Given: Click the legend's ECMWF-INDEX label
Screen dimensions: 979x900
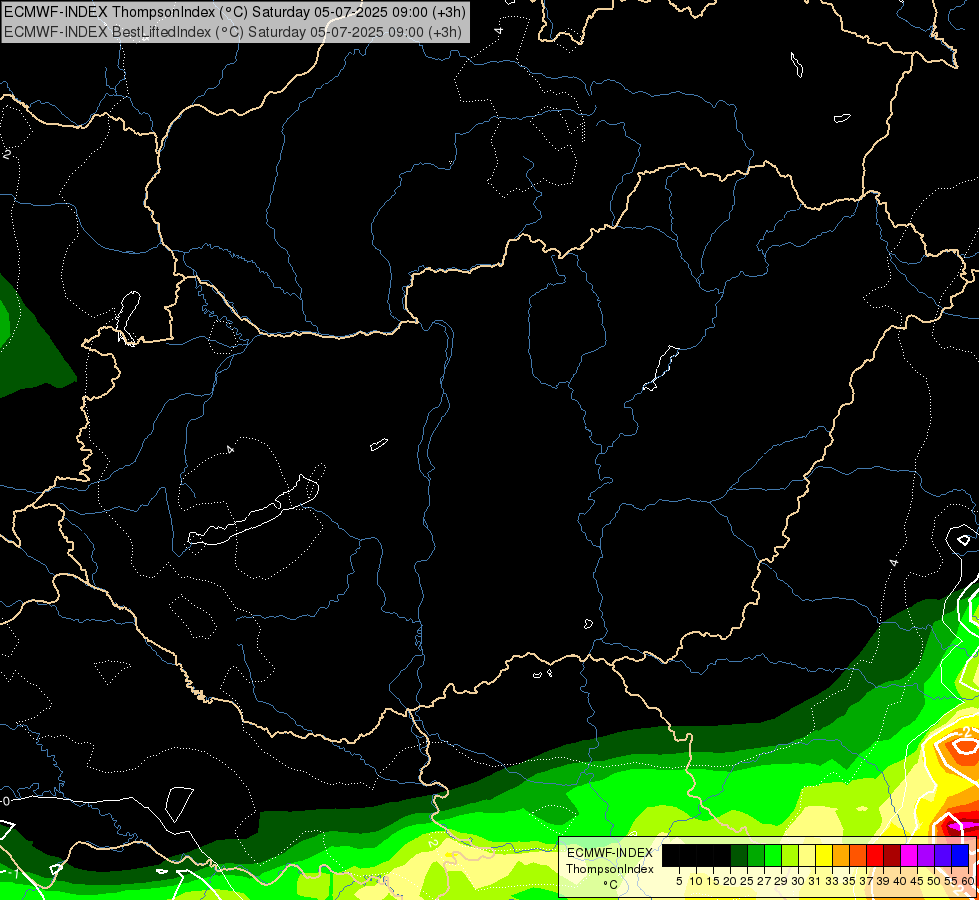Looking at the screenshot, I should coord(610,853).
